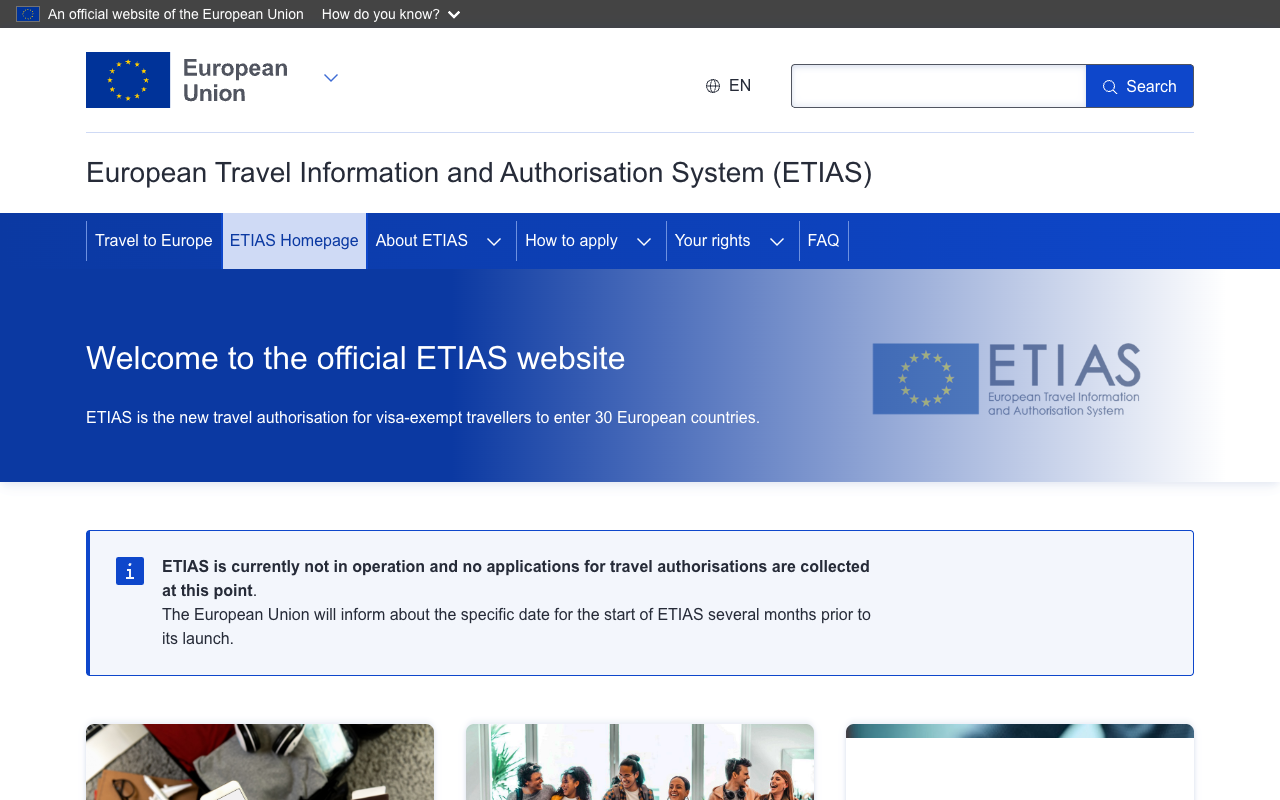Open the card thumbnail showing travel items

[260, 762]
